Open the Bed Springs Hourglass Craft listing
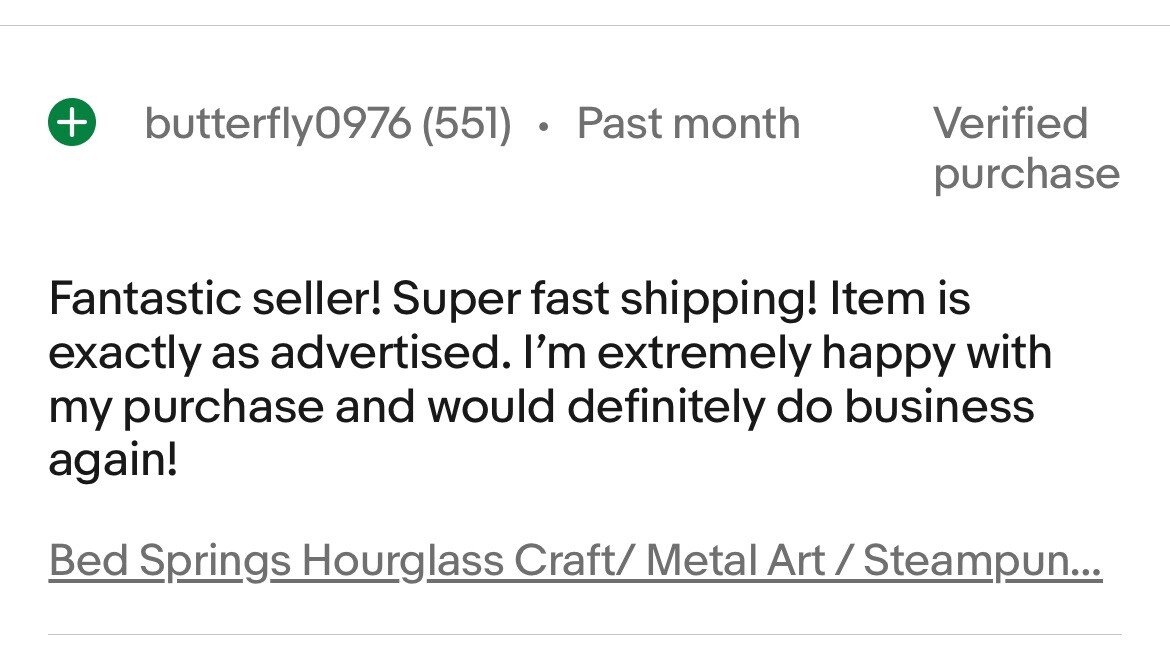The image size is (1170, 646). coord(574,560)
